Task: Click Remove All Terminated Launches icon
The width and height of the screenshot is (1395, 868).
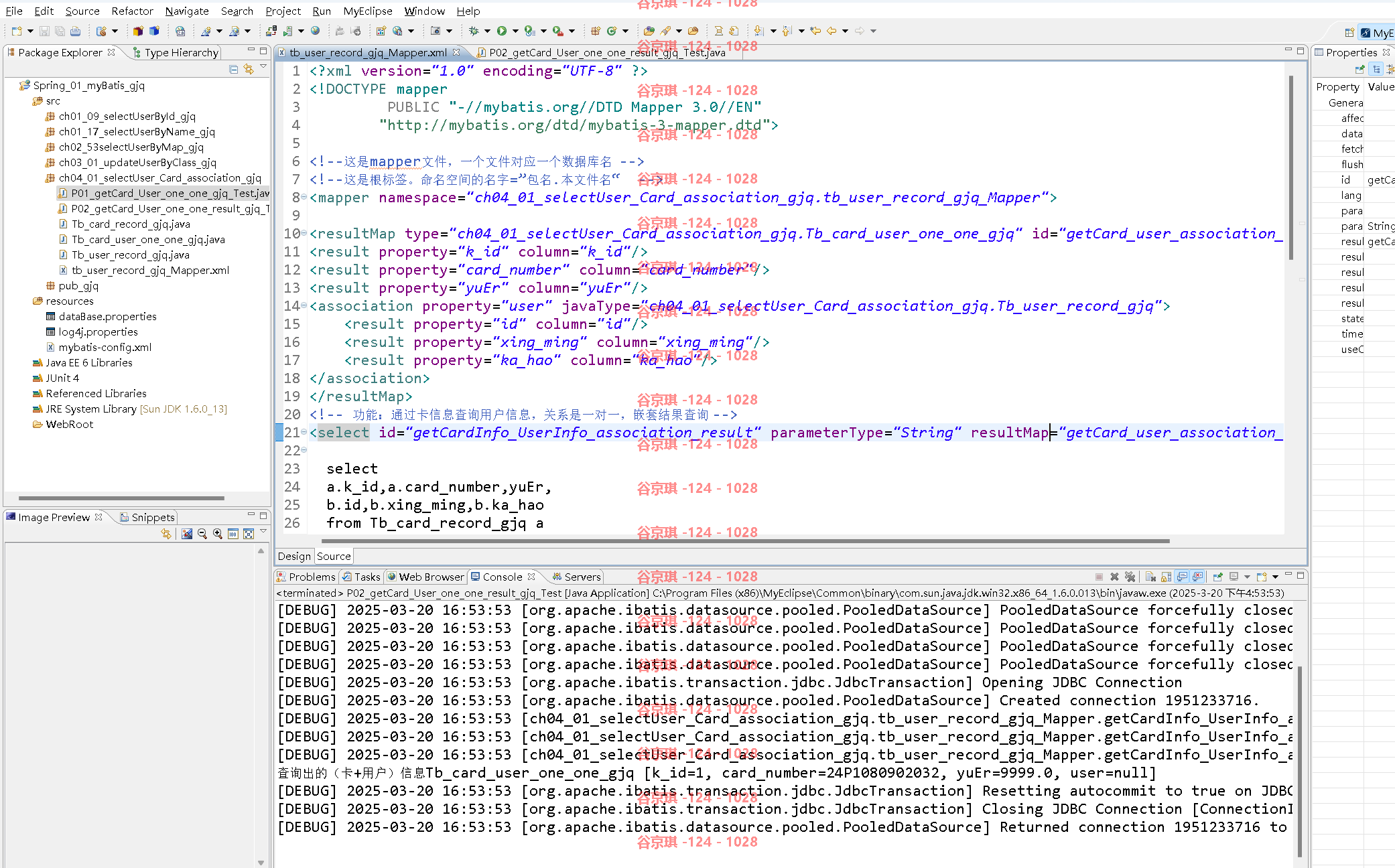Action: pyautogui.click(x=1130, y=577)
